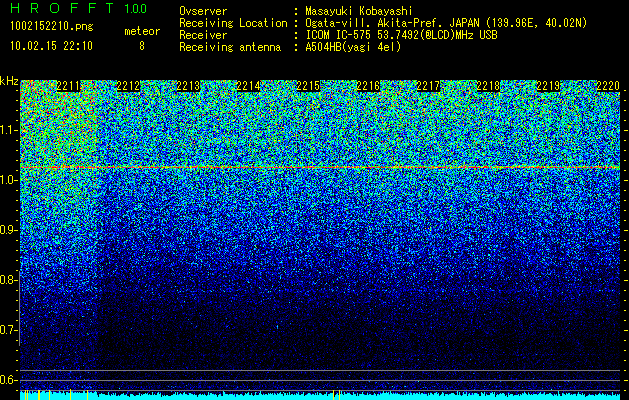This screenshot has width=629, height=400.
Task: Click the 2212 time marker
Action: (x=128, y=86)
